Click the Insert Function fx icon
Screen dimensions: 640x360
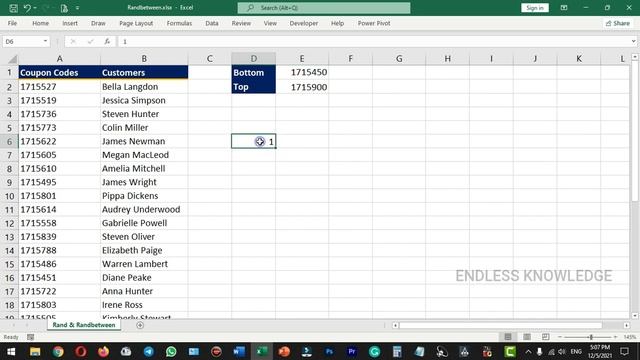[x=107, y=41]
